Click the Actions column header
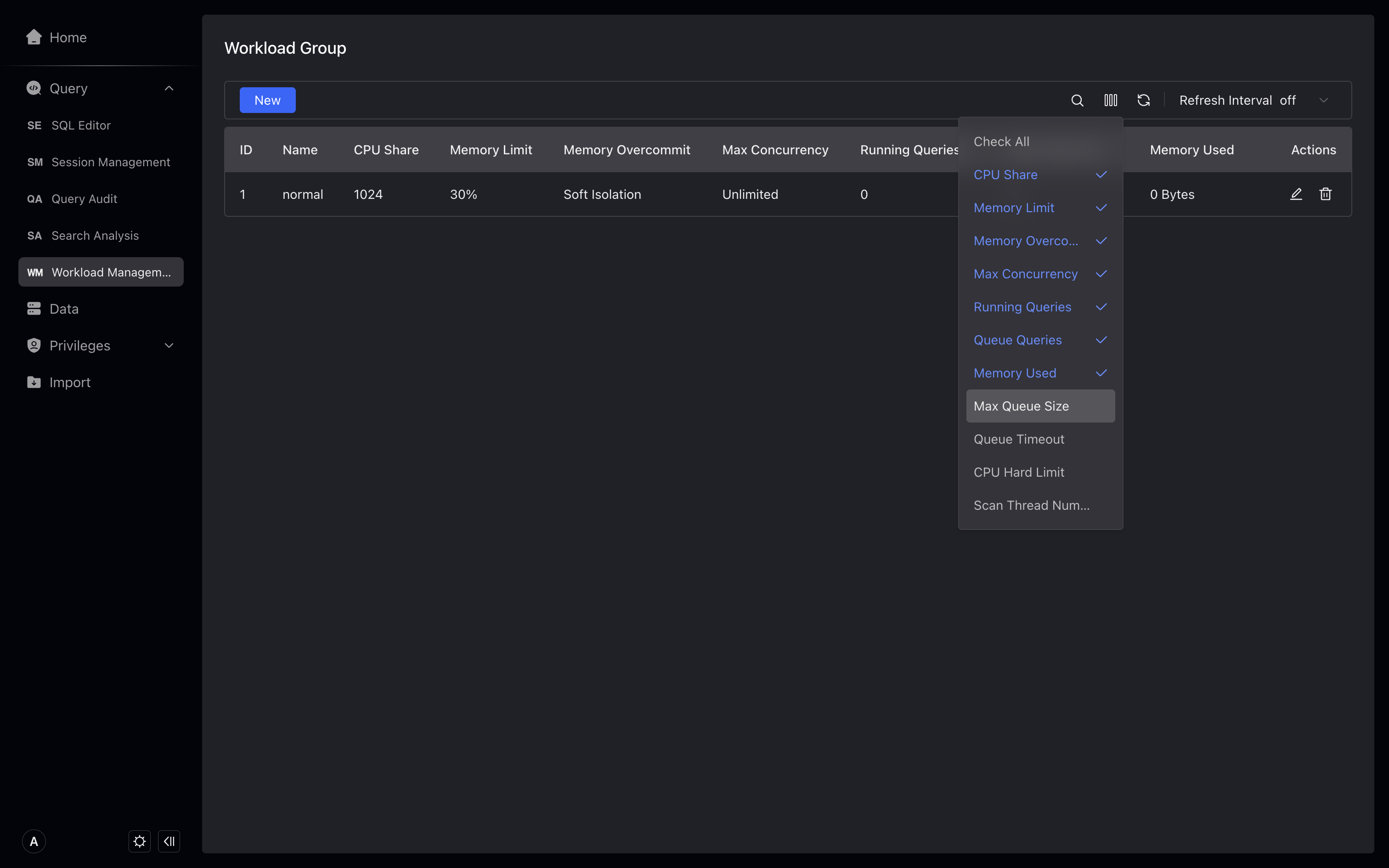This screenshot has width=1389, height=868. click(1313, 150)
